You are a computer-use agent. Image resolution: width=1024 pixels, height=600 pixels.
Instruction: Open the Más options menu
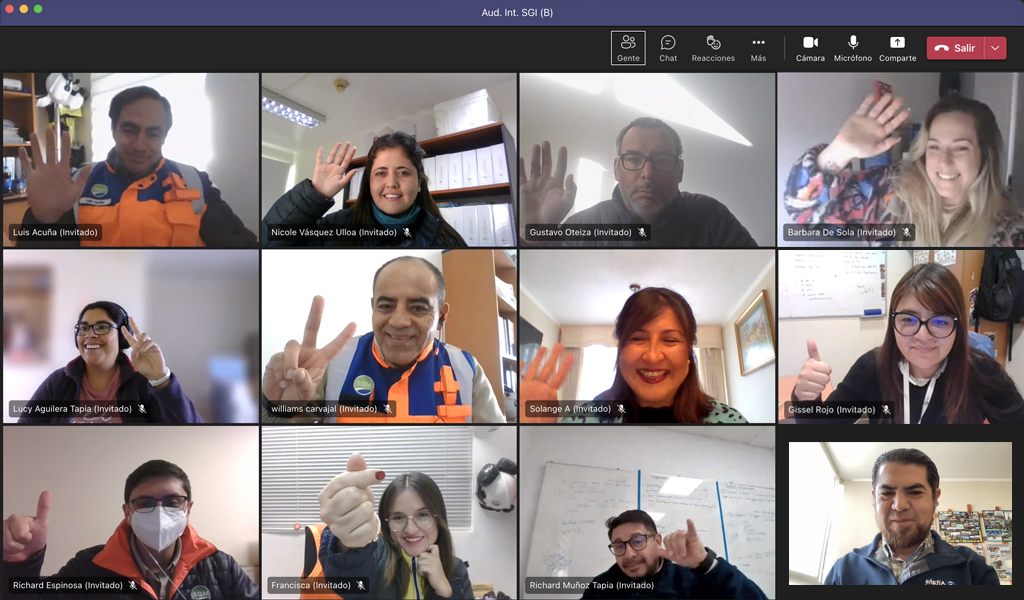[x=758, y=48]
